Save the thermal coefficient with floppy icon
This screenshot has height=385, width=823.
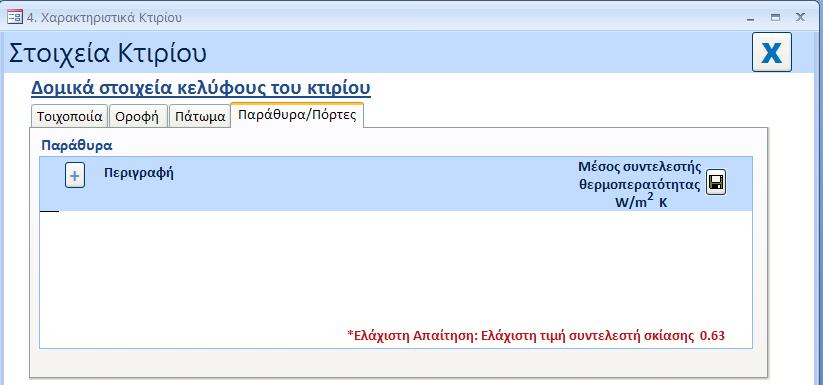coord(715,182)
